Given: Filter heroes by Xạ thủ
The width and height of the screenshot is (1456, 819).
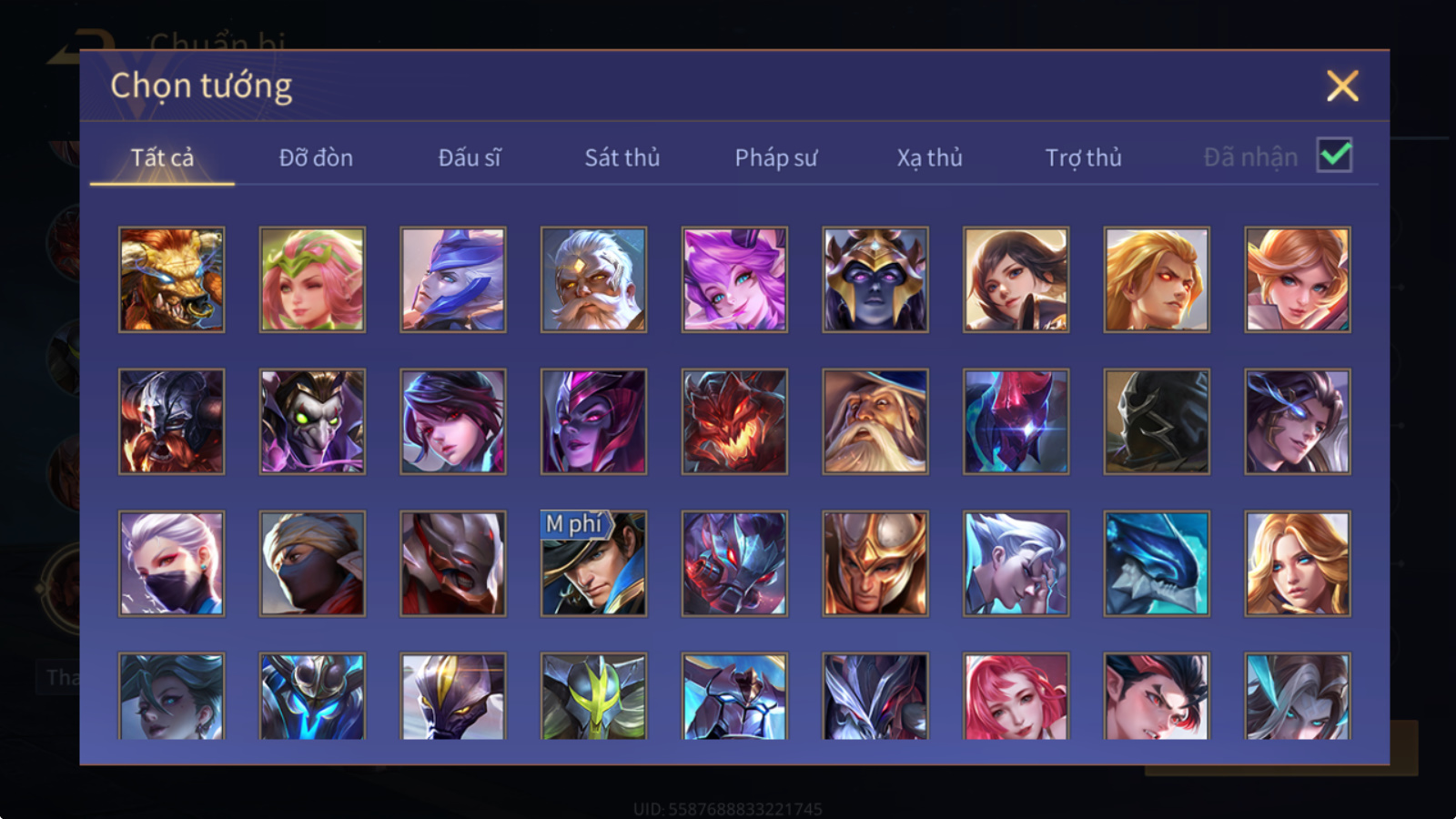Looking at the screenshot, I should tap(929, 157).
